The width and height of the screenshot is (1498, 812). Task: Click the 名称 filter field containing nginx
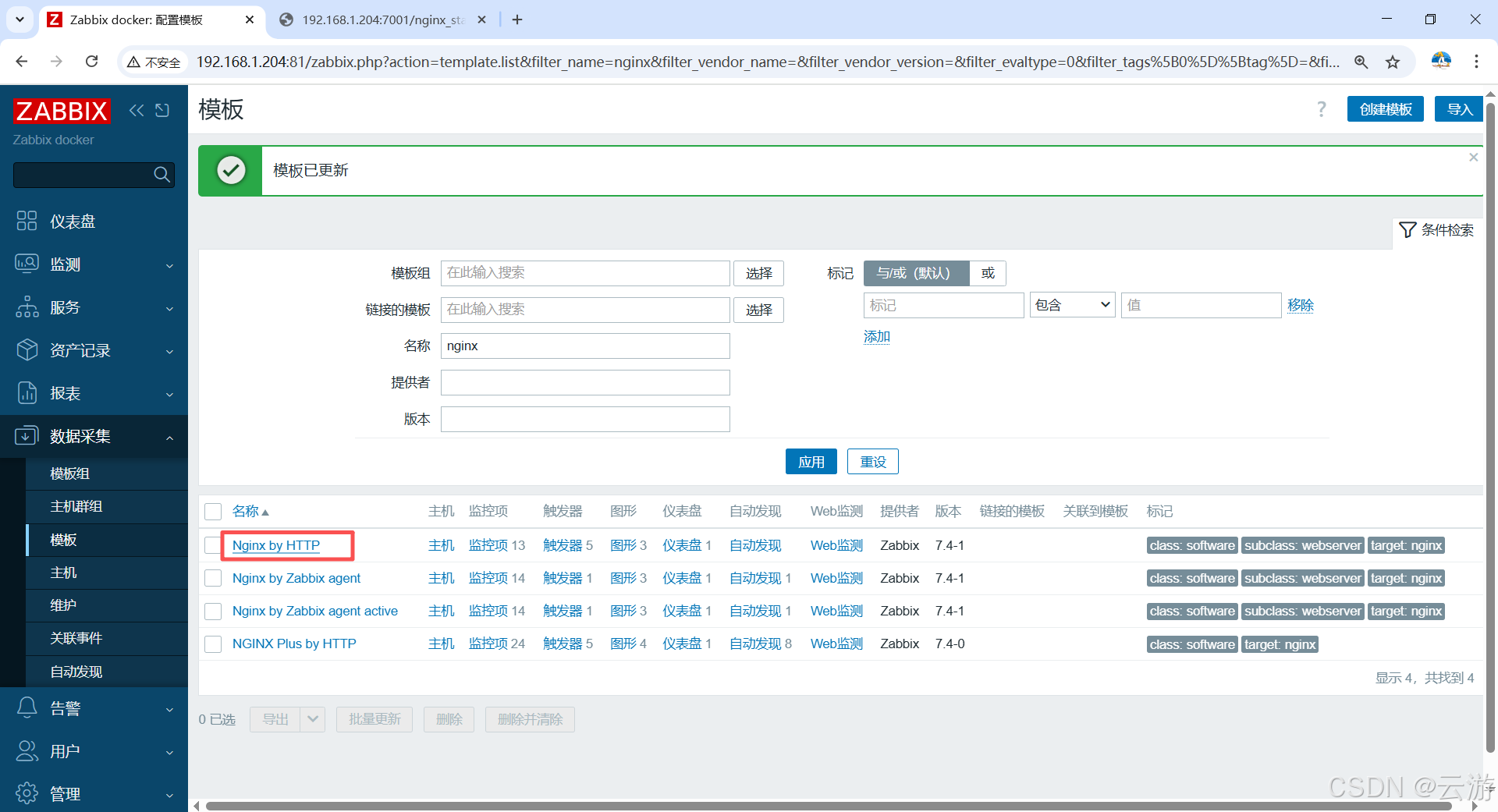coord(585,346)
